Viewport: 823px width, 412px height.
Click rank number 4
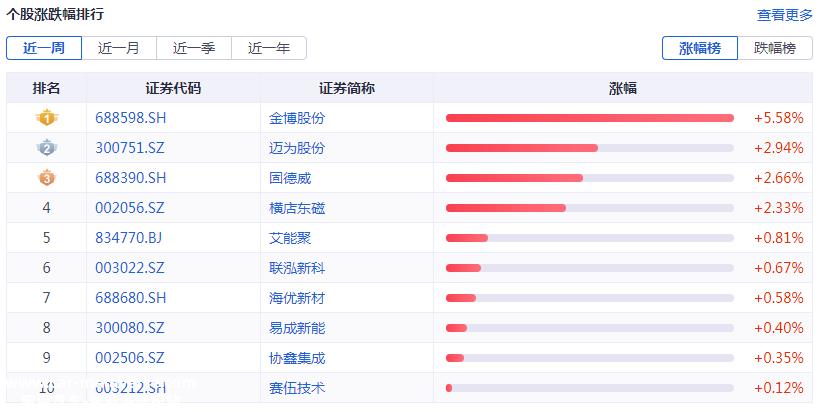coord(47,208)
